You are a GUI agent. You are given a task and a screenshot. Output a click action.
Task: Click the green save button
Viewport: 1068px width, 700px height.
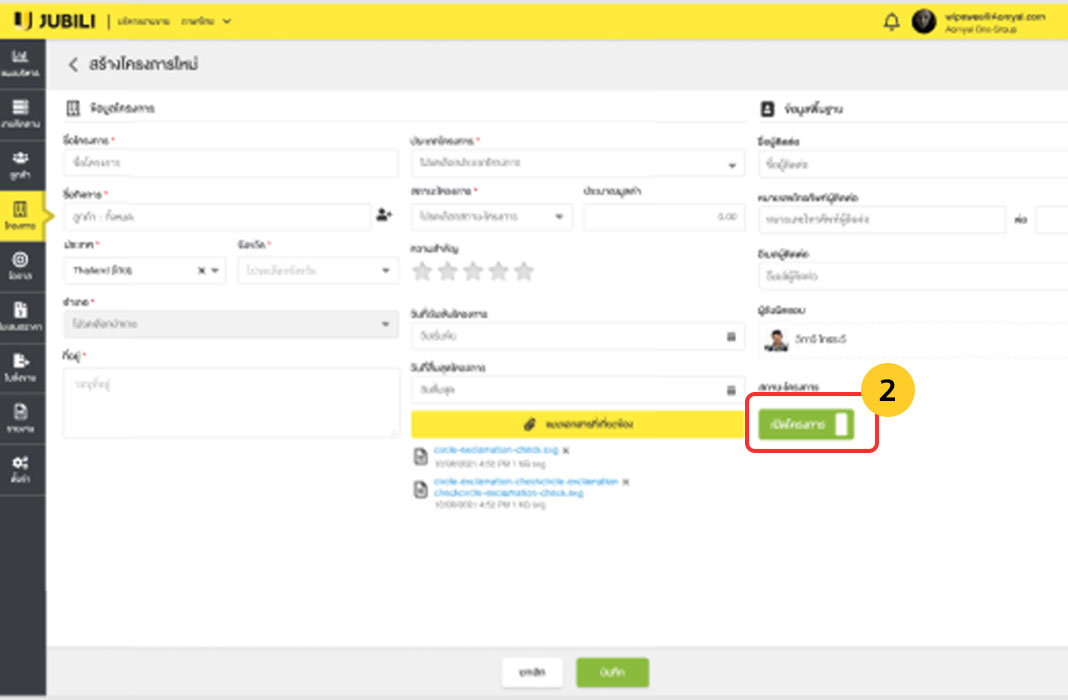pos(612,673)
